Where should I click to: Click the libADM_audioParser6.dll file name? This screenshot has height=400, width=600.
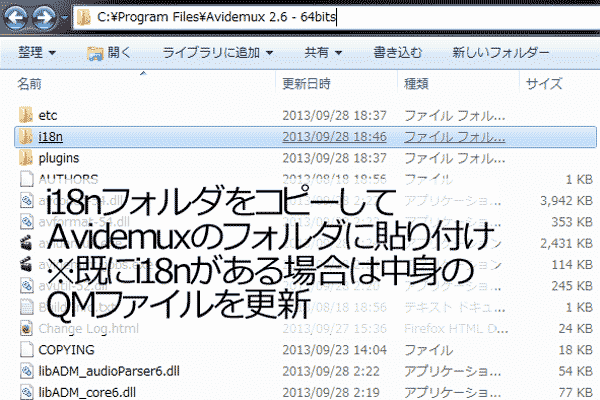coord(109,371)
